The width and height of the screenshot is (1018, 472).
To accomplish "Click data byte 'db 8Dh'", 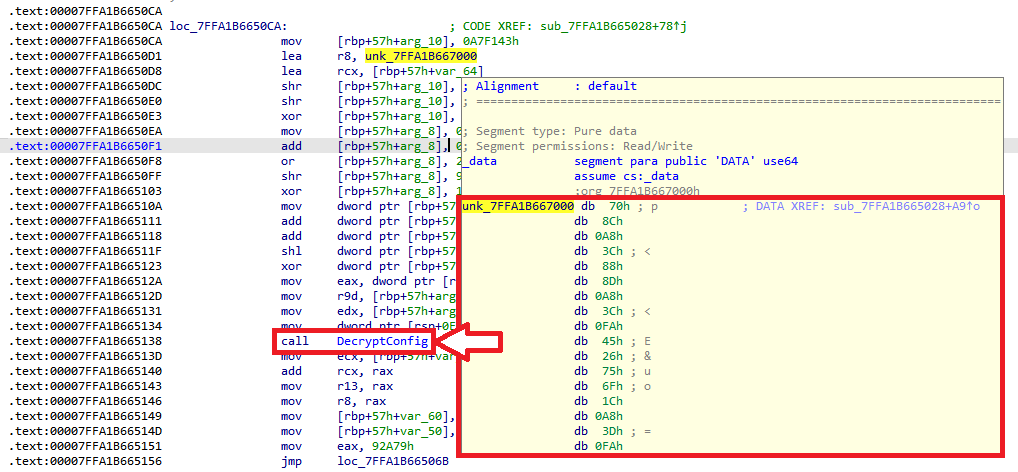I will [x=601, y=282].
